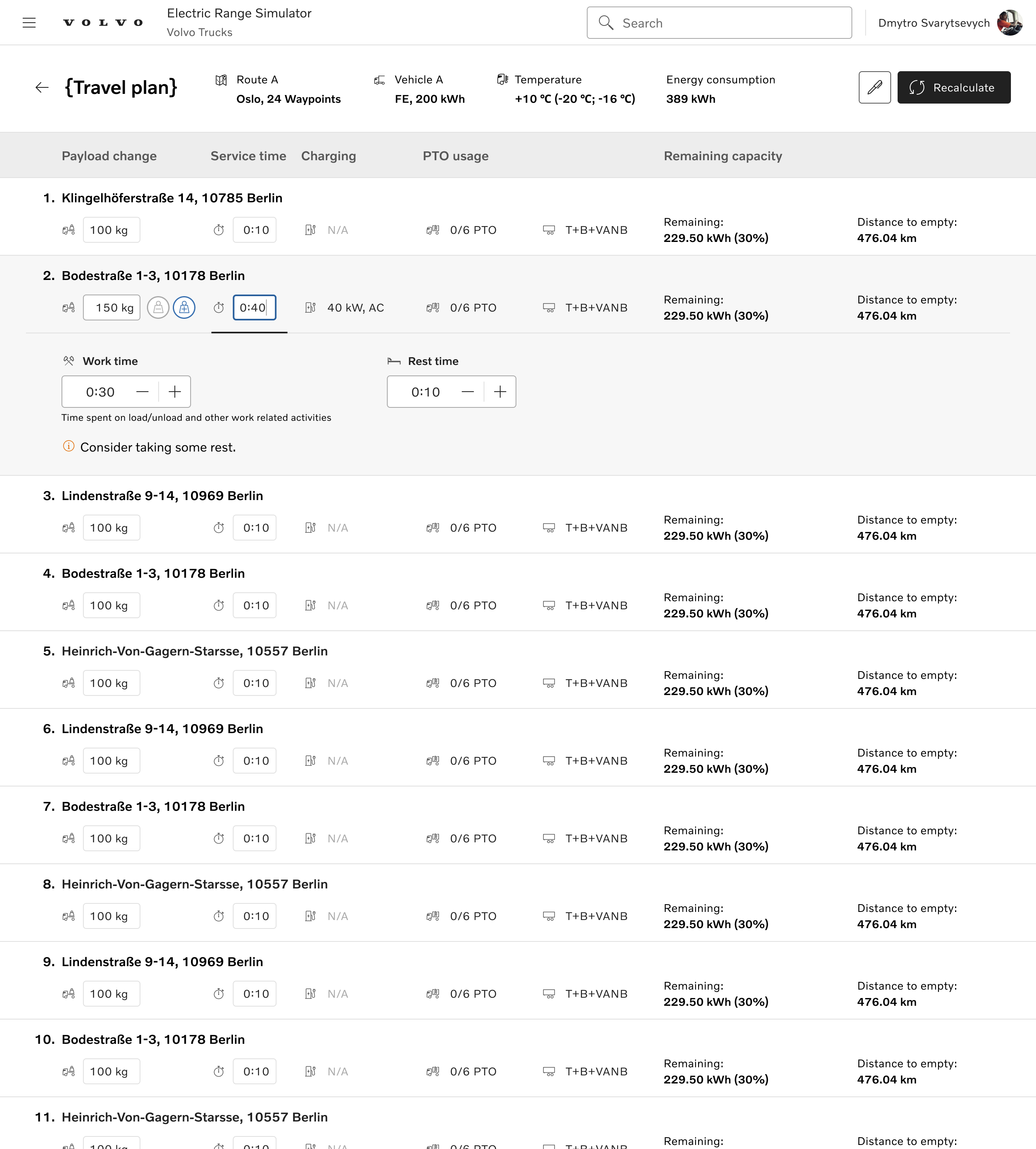
Task: Decrease Rest time with minus button
Action: (x=468, y=392)
